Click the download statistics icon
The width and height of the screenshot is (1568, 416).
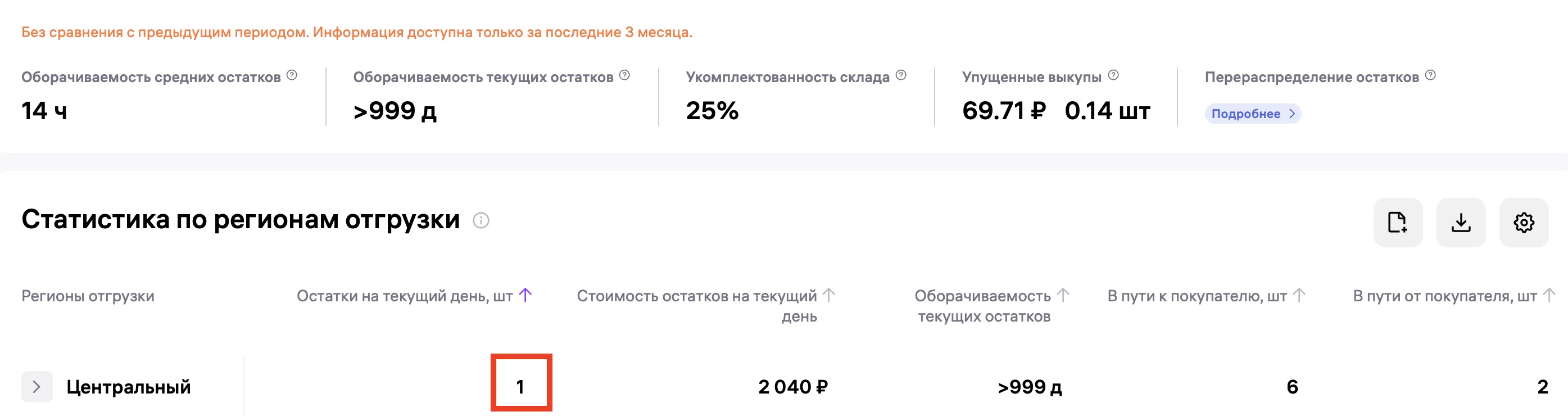1460,222
